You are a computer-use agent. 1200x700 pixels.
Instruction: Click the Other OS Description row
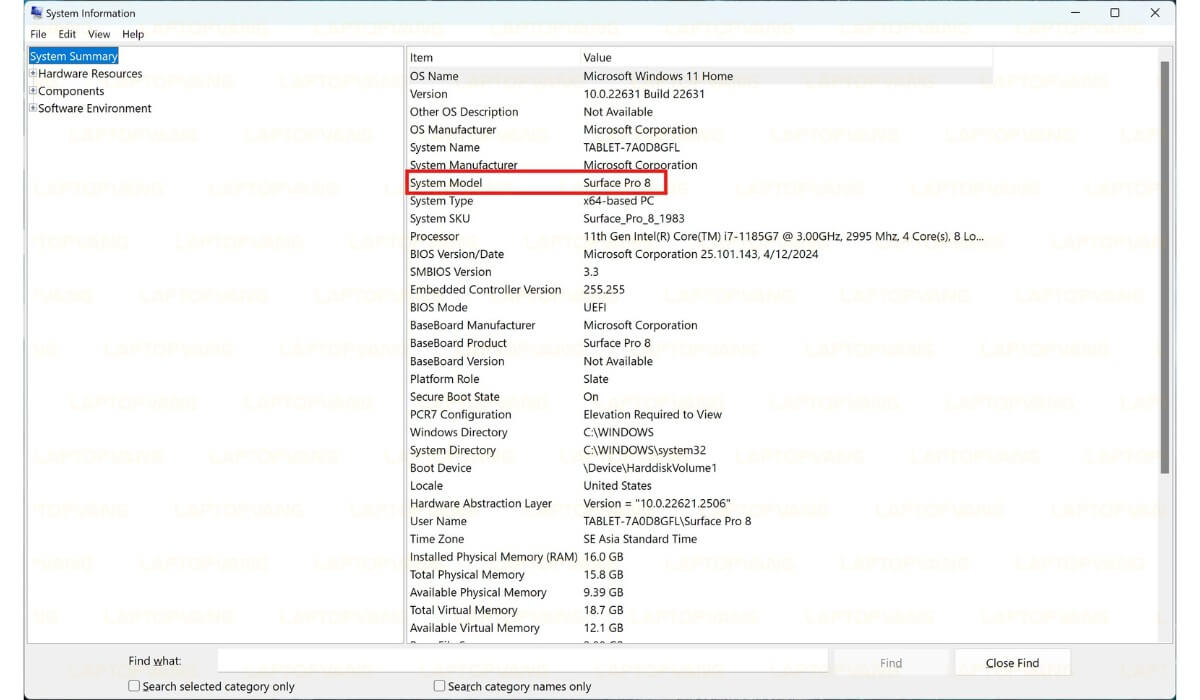tap(700, 112)
